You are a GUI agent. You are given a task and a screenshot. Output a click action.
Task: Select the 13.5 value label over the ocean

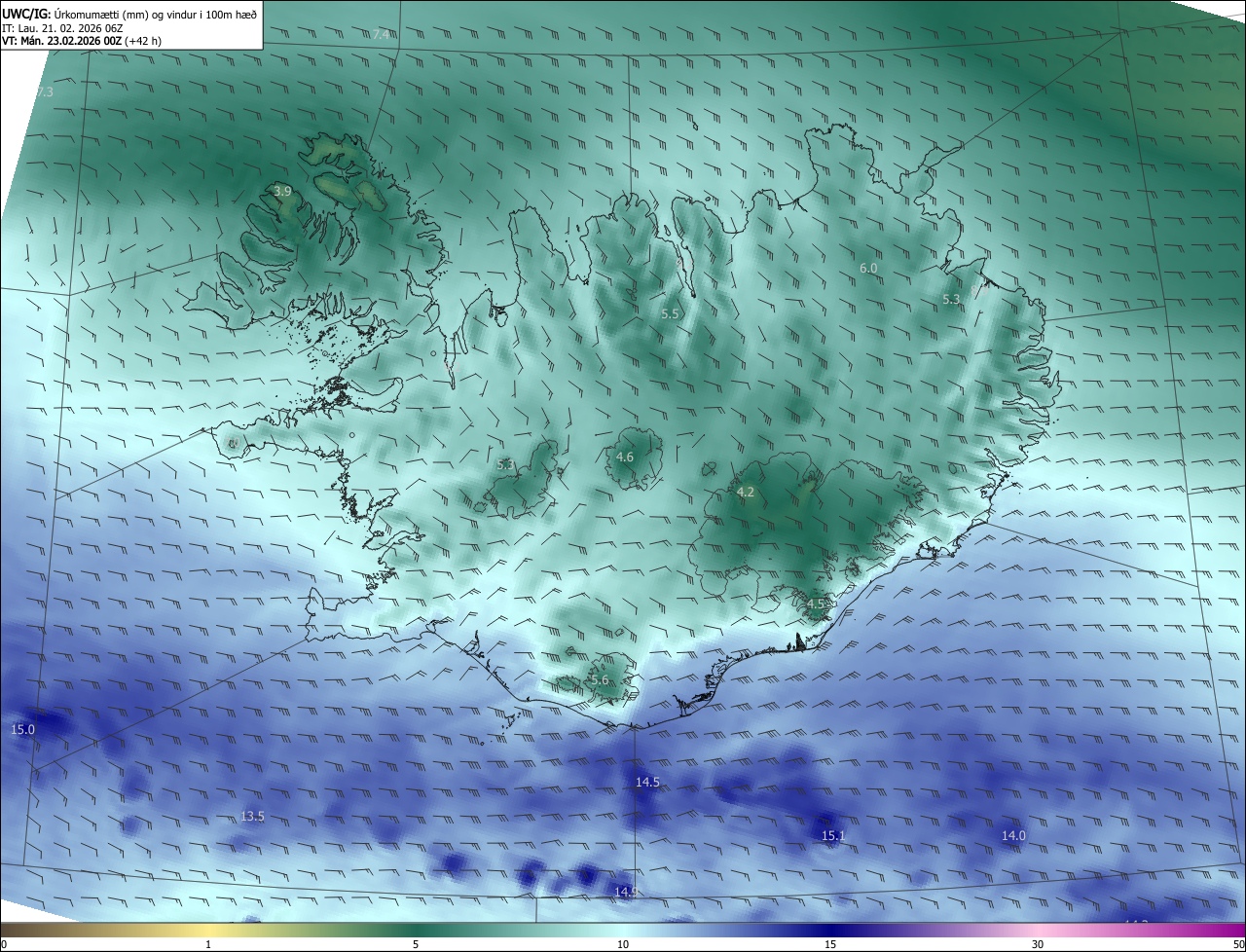click(x=252, y=817)
